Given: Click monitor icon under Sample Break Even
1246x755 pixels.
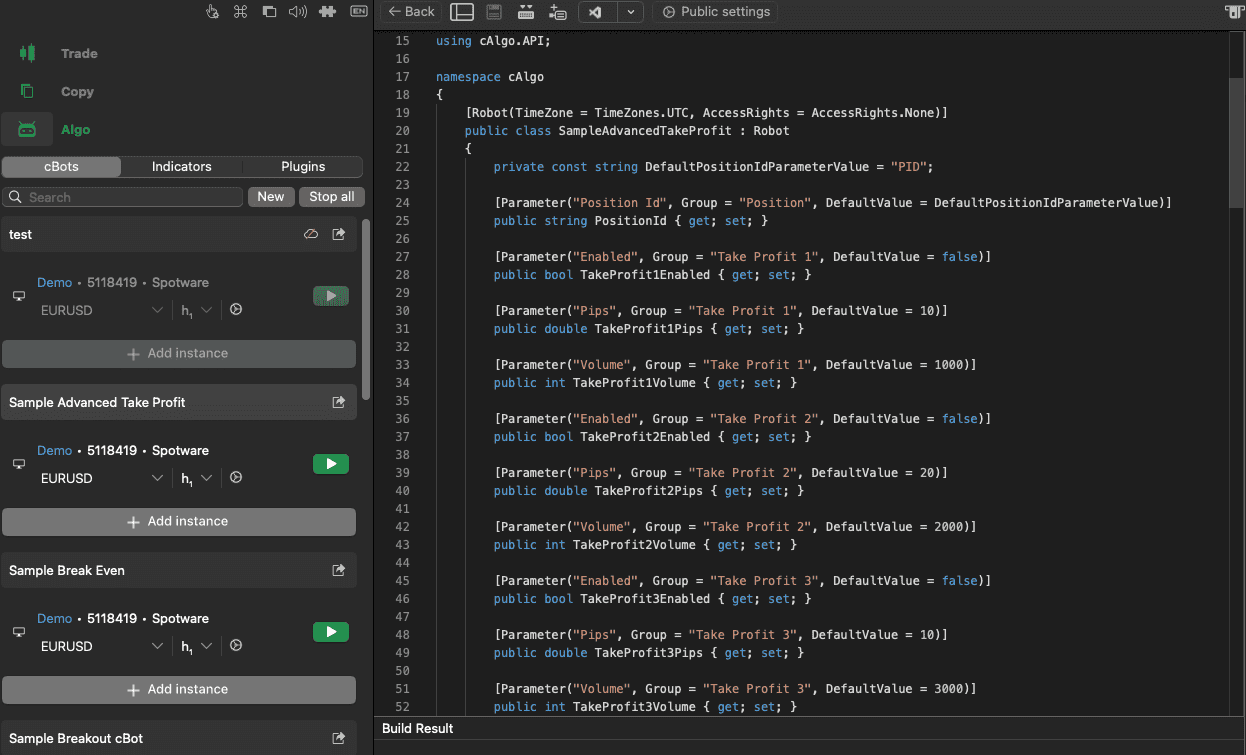Looking at the screenshot, I should click(18, 633).
